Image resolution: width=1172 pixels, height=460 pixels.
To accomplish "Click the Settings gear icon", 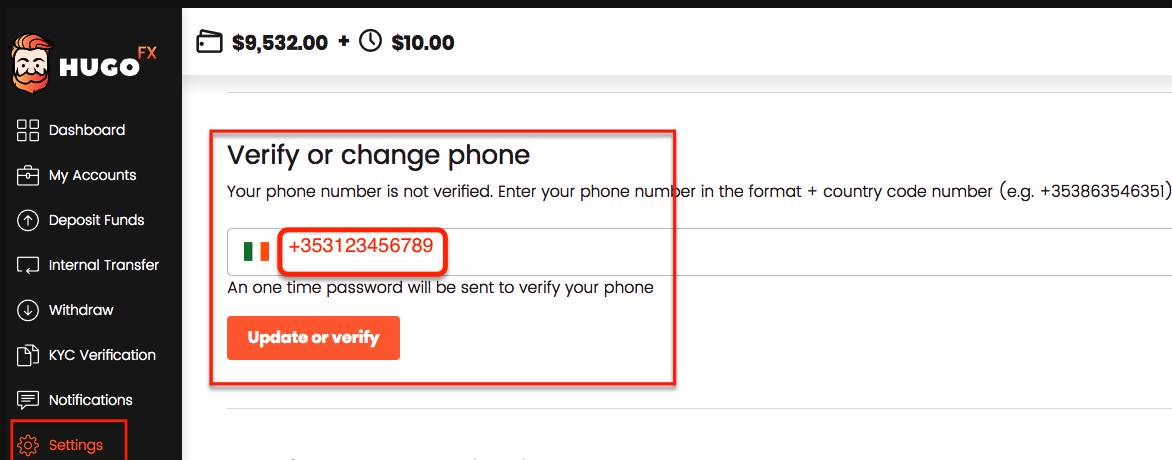I will tap(28, 446).
